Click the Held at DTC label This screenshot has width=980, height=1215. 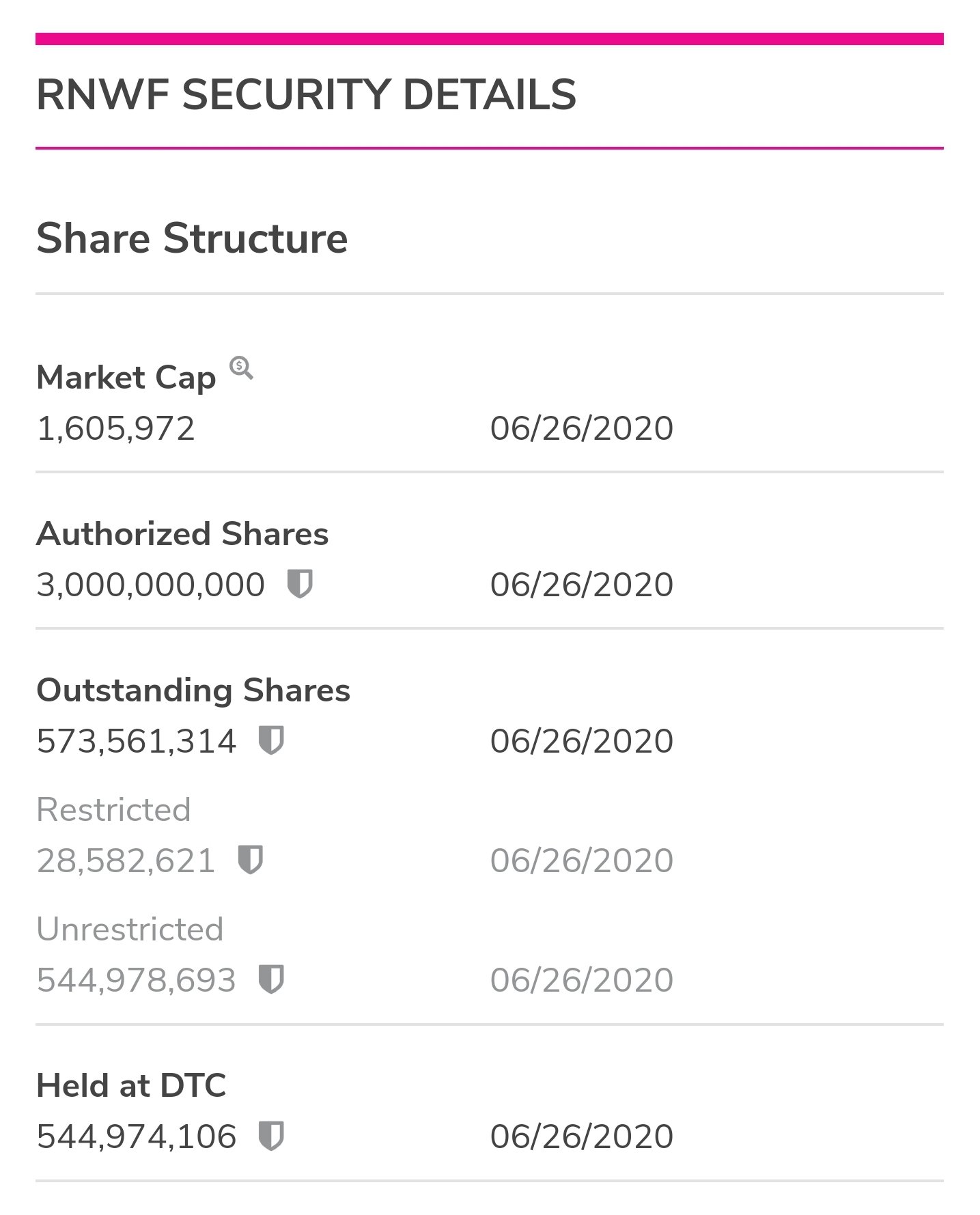pos(131,1086)
